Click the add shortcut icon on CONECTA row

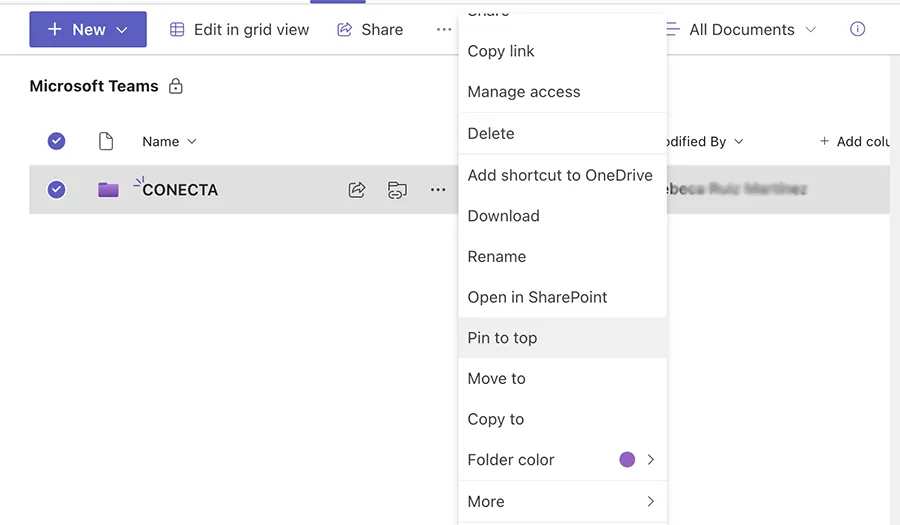click(x=397, y=190)
